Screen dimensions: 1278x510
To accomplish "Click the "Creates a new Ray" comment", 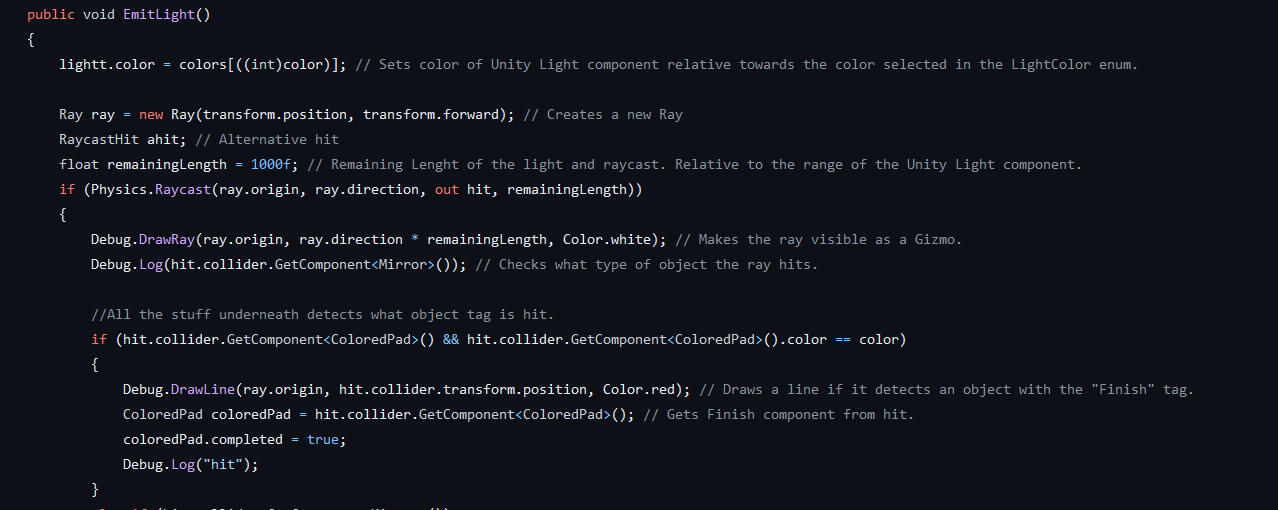I will point(603,115).
